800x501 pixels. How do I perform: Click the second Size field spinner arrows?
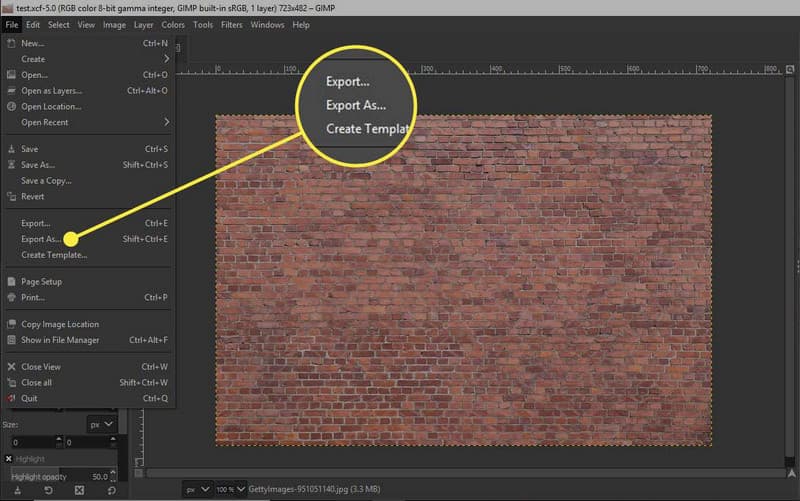tap(113, 442)
